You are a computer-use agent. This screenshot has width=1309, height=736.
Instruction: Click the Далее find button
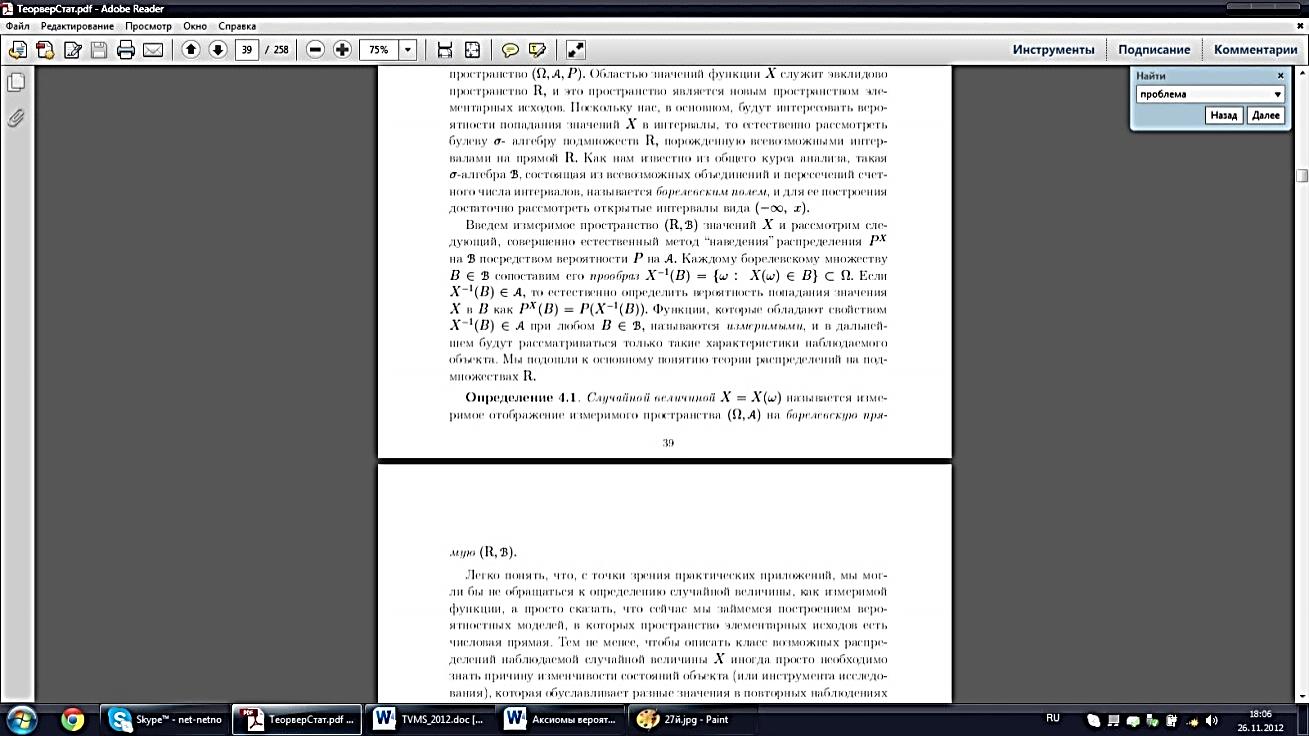1265,115
